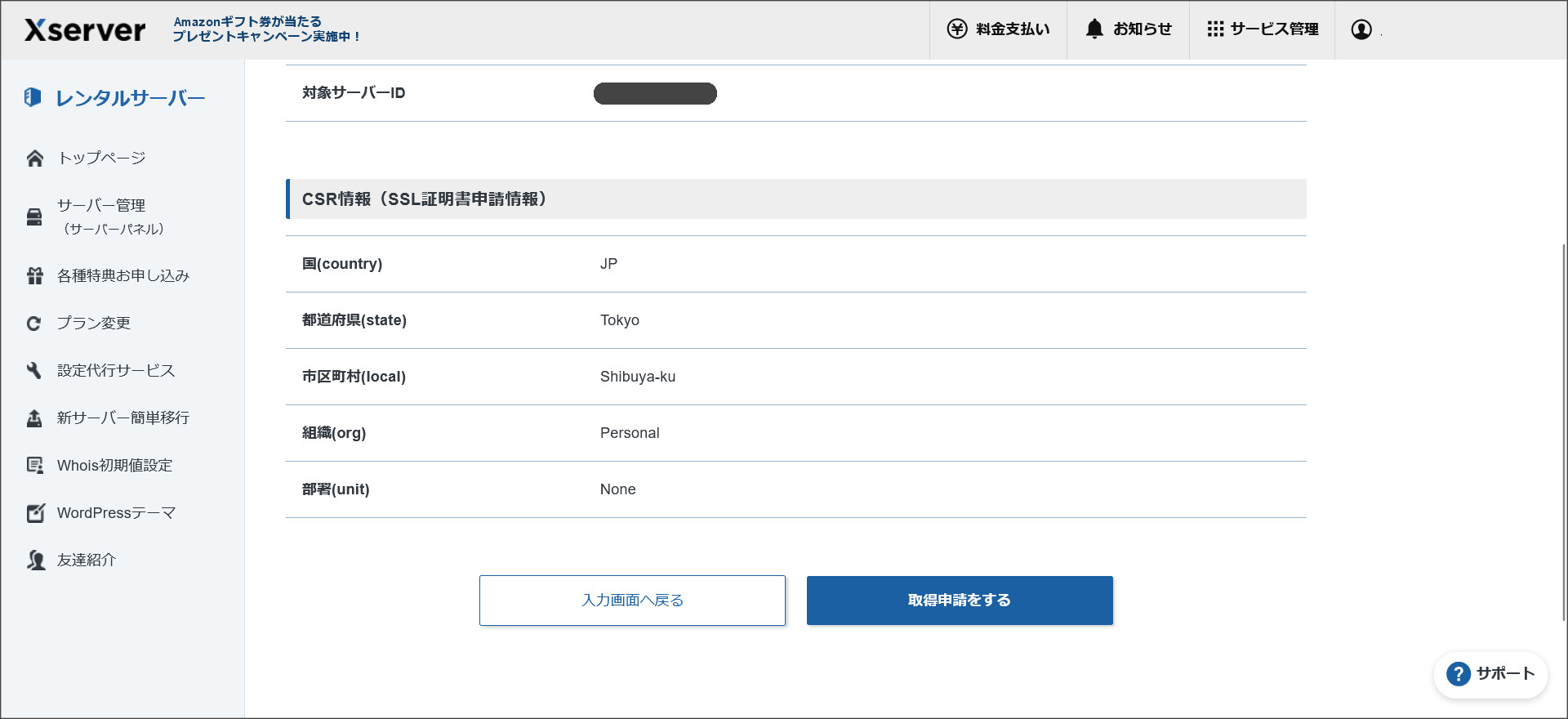
Task: Click the レンタルサーバー sidebar heading
Action: click(x=129, y=98)
